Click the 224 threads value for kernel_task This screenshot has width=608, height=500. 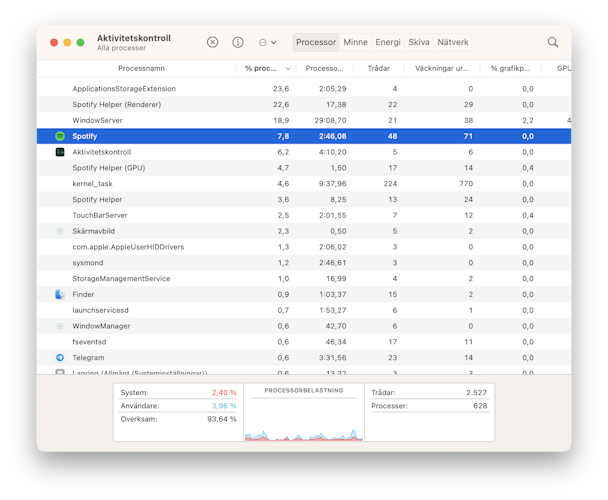[390, 184]
